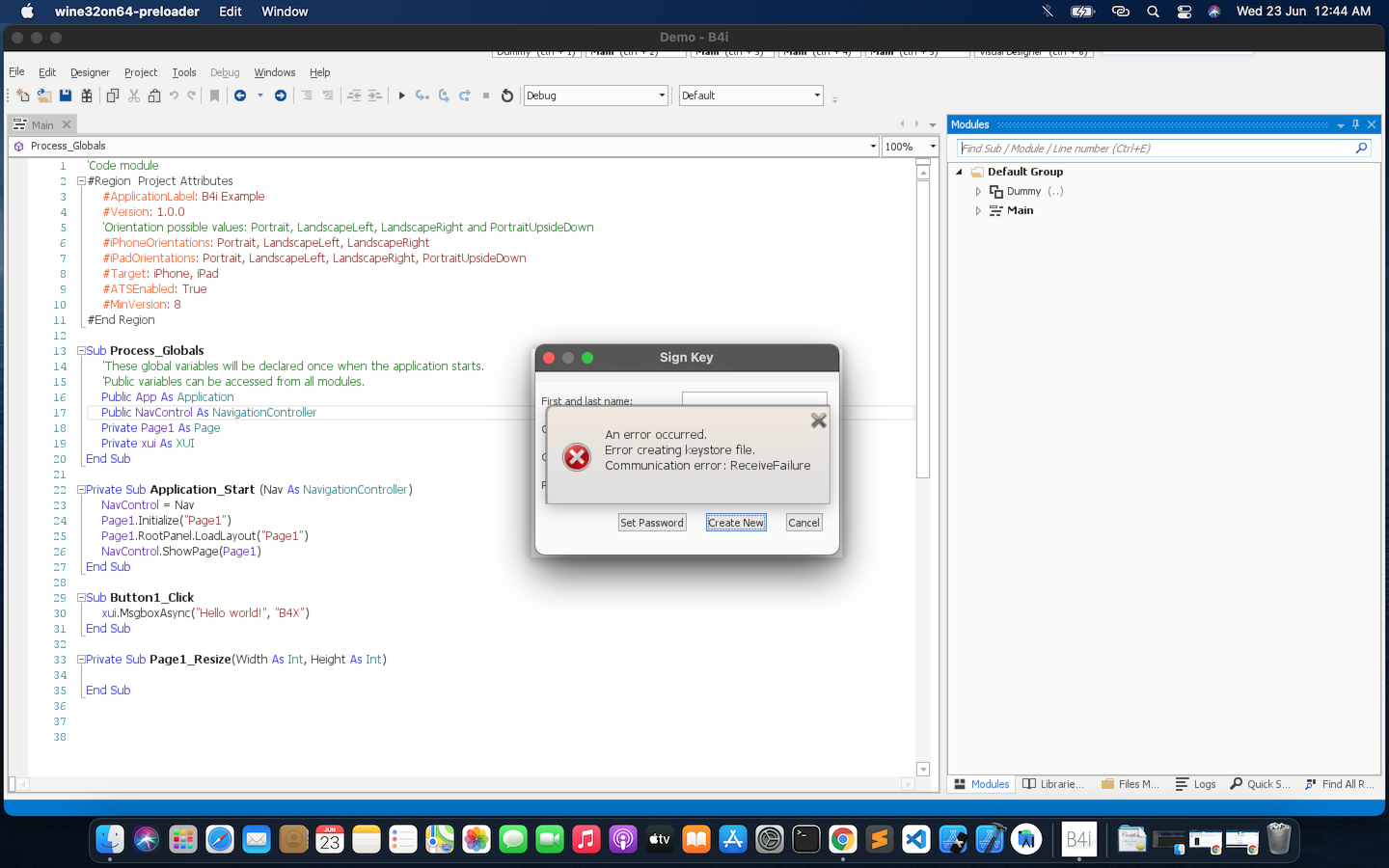Open Spotlight search in the macOS menu bar
This screenshot has height=868, width=1389.
[x=1153, y=12]
